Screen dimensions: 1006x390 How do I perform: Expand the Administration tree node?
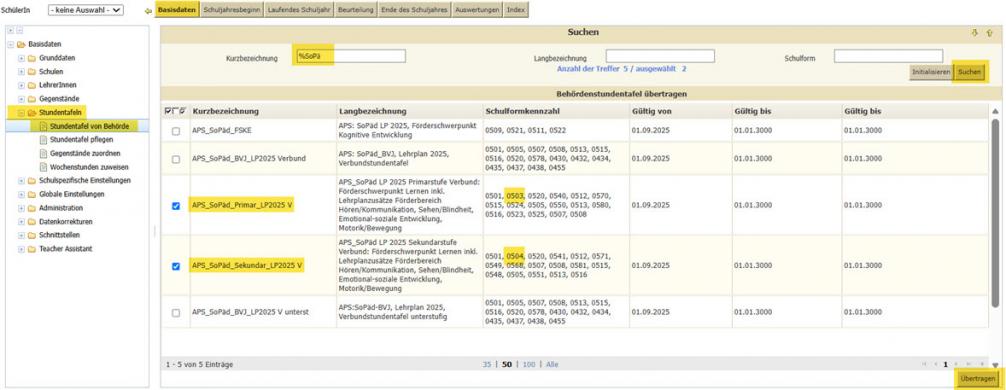(x=21, y=208)
